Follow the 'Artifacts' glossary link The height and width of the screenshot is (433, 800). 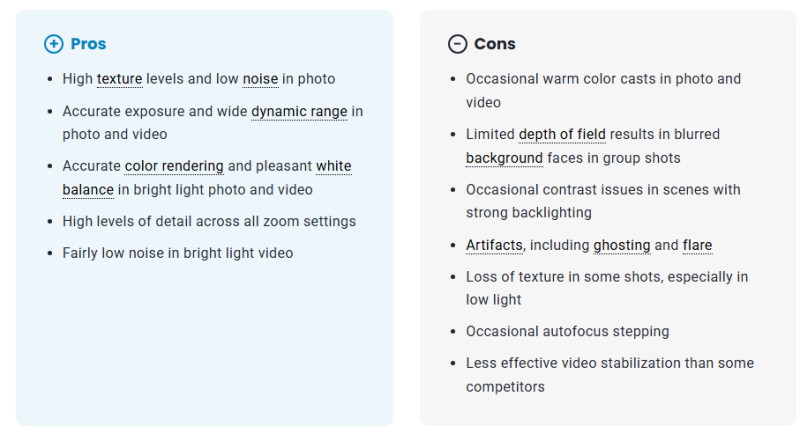point(494,245)
